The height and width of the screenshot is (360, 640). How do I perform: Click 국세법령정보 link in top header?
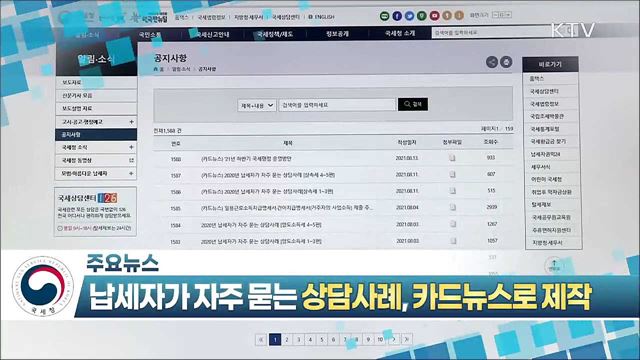(211, 17)
